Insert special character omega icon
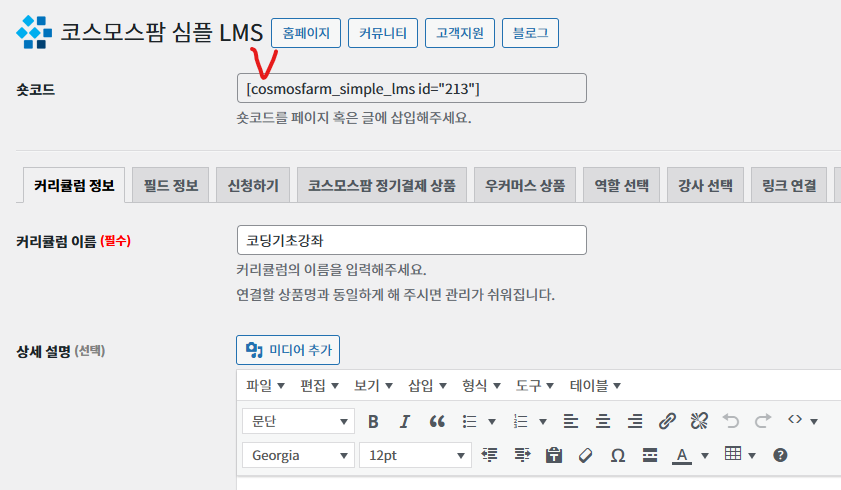841x490 pixels. click(x=618, y=456)
